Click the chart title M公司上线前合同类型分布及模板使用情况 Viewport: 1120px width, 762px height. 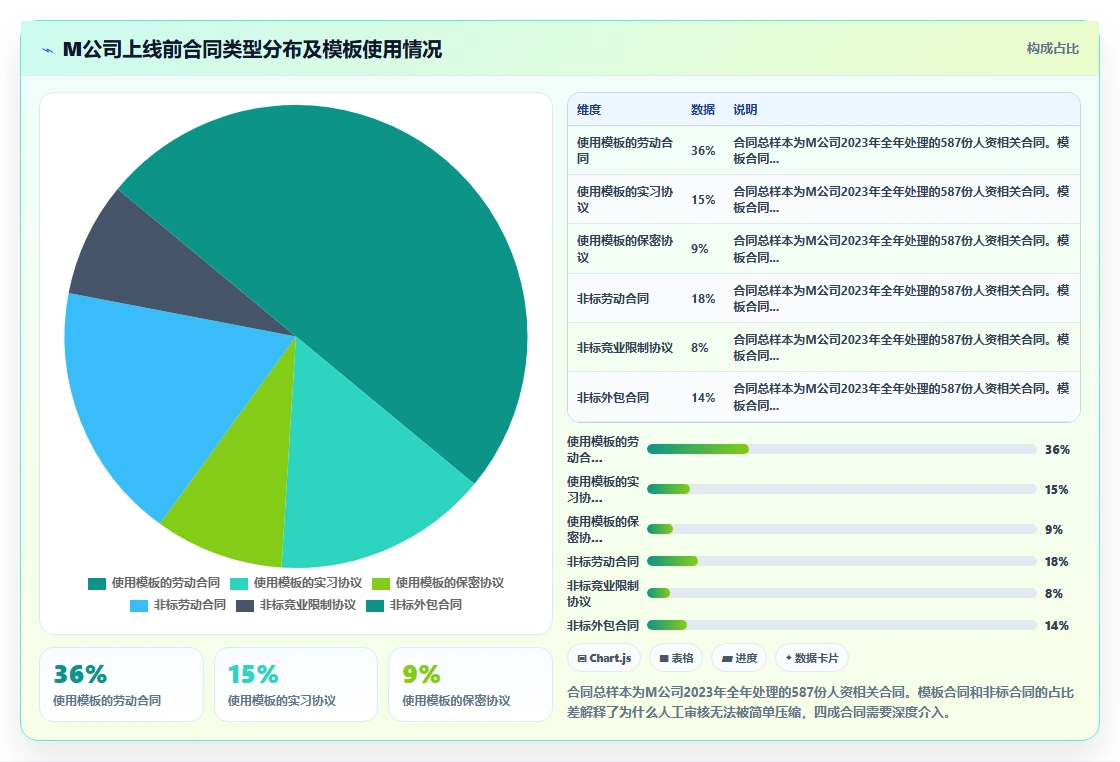[x=252, y=49]
